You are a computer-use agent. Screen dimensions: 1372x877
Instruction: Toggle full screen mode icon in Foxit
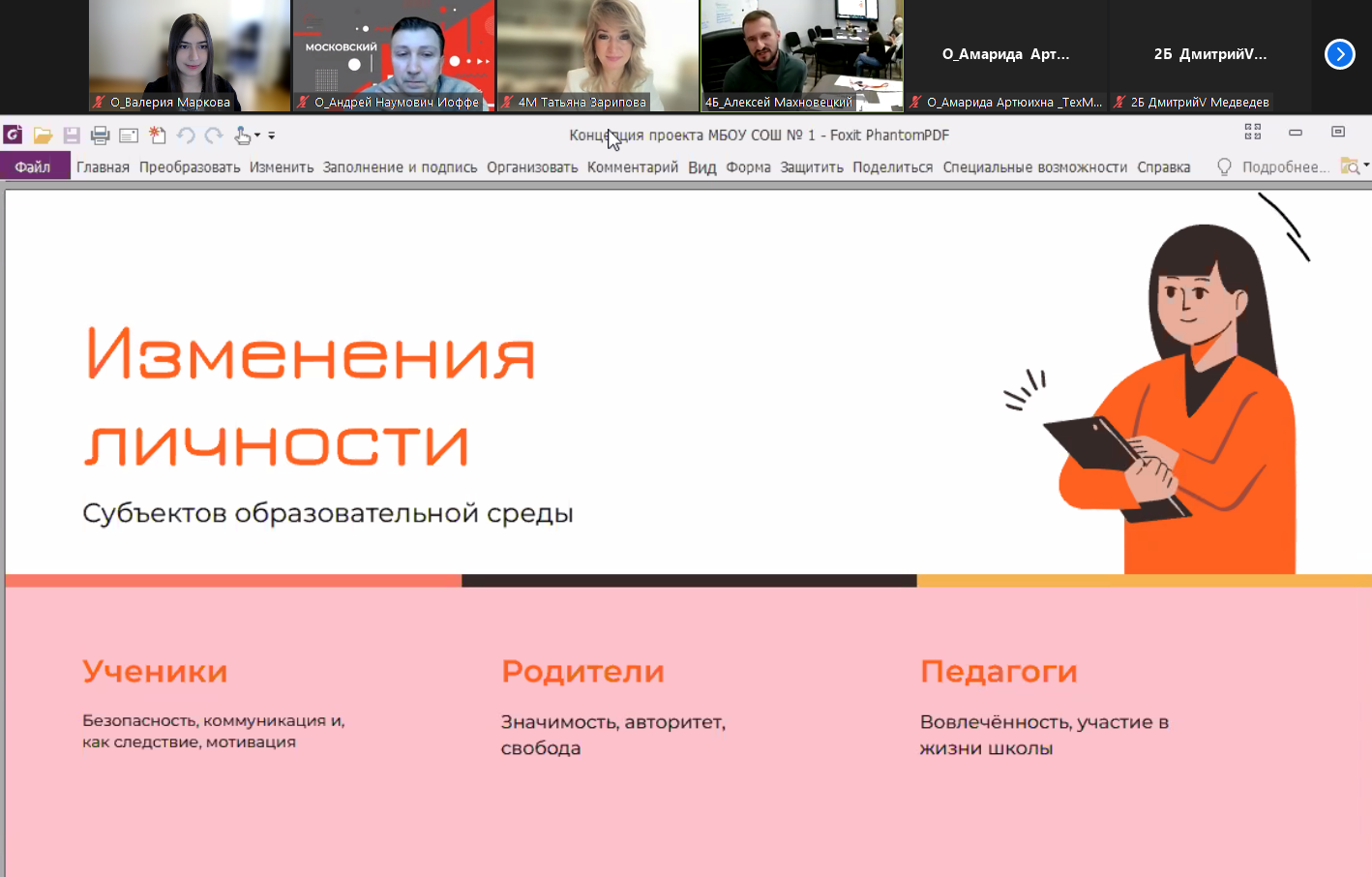1252,132
